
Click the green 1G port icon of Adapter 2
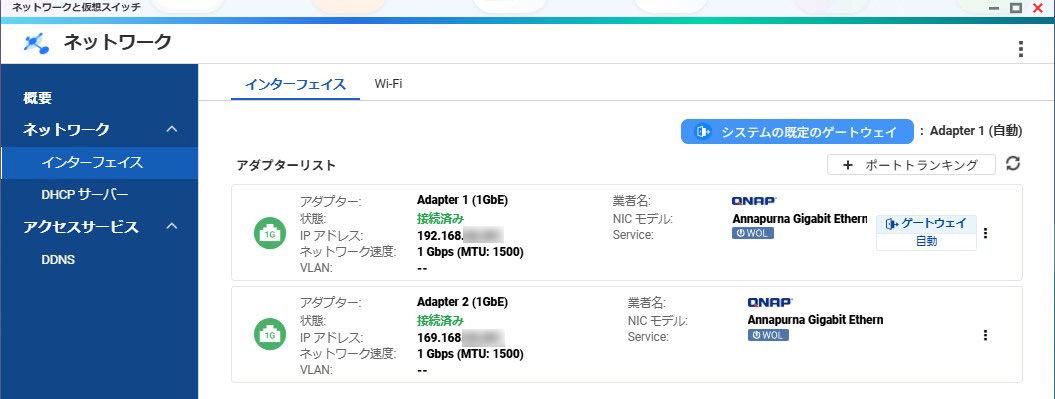270,334
